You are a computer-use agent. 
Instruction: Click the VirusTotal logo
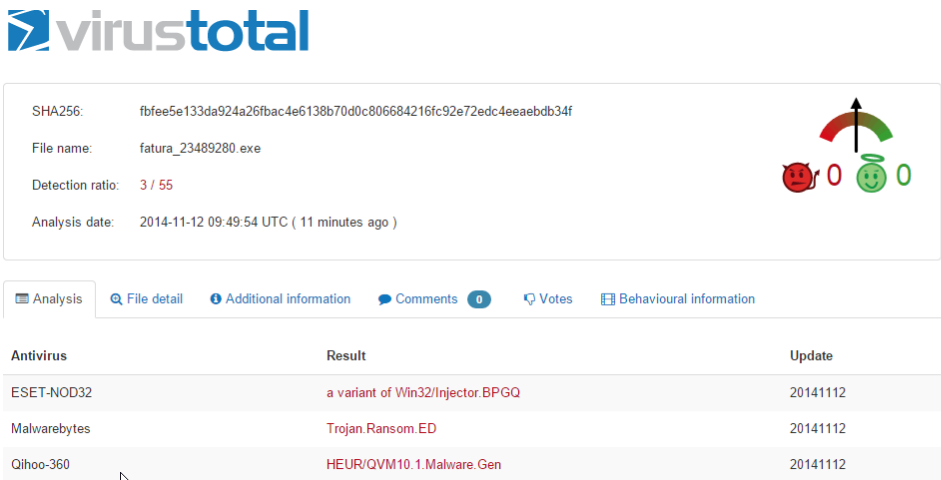pos(158,30)
